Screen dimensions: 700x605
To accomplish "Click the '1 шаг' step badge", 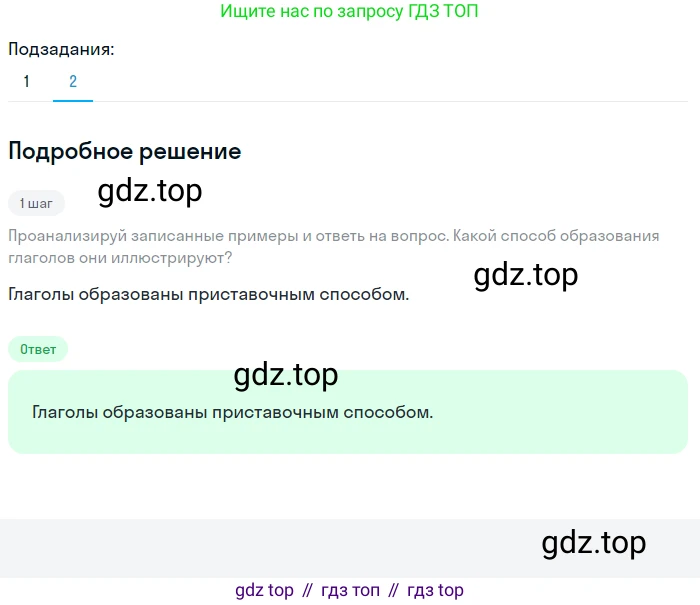I will pyautogui.click(x=36, y=203).
